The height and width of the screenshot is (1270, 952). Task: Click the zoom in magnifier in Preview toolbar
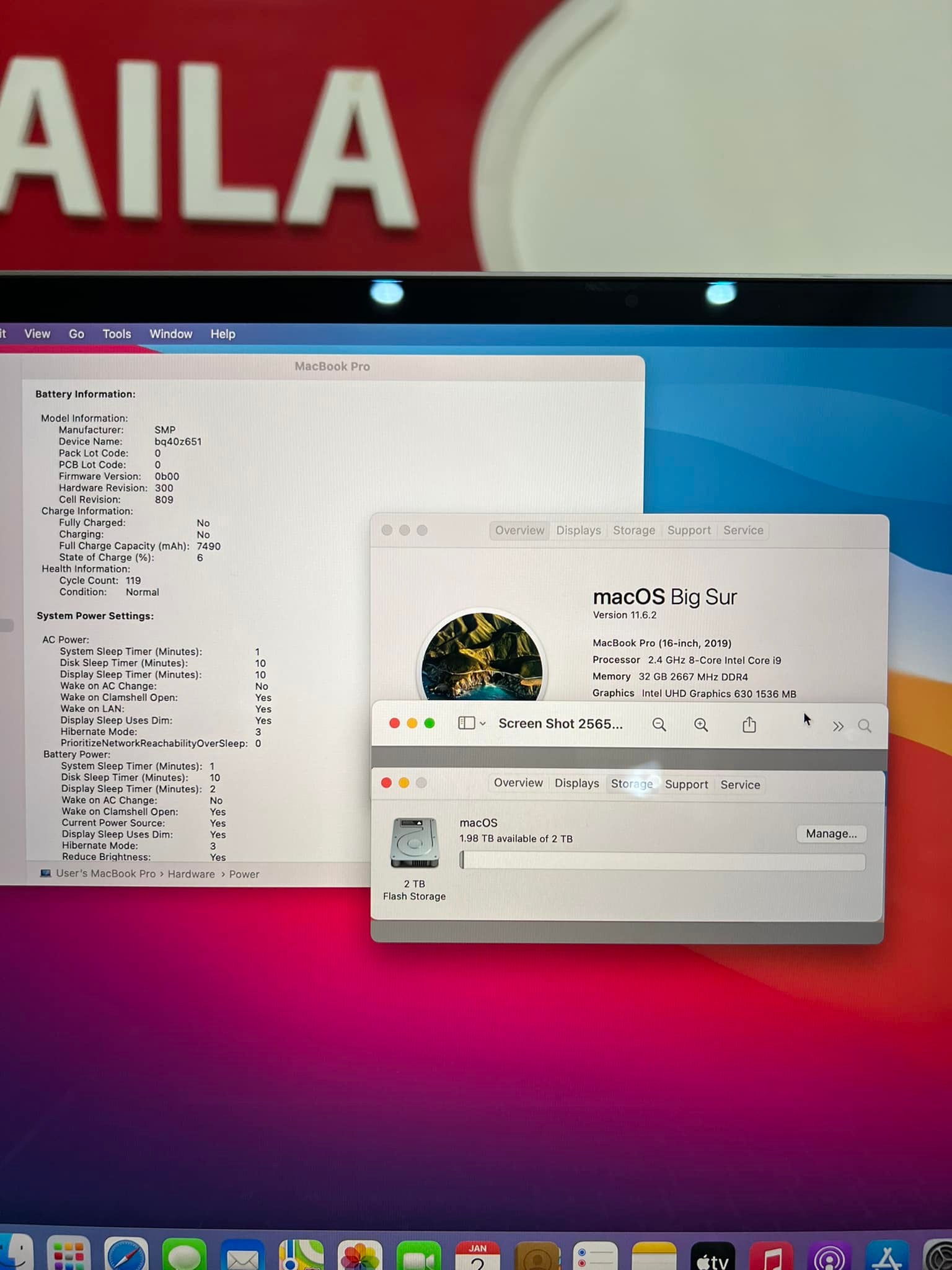click(701, 725)
